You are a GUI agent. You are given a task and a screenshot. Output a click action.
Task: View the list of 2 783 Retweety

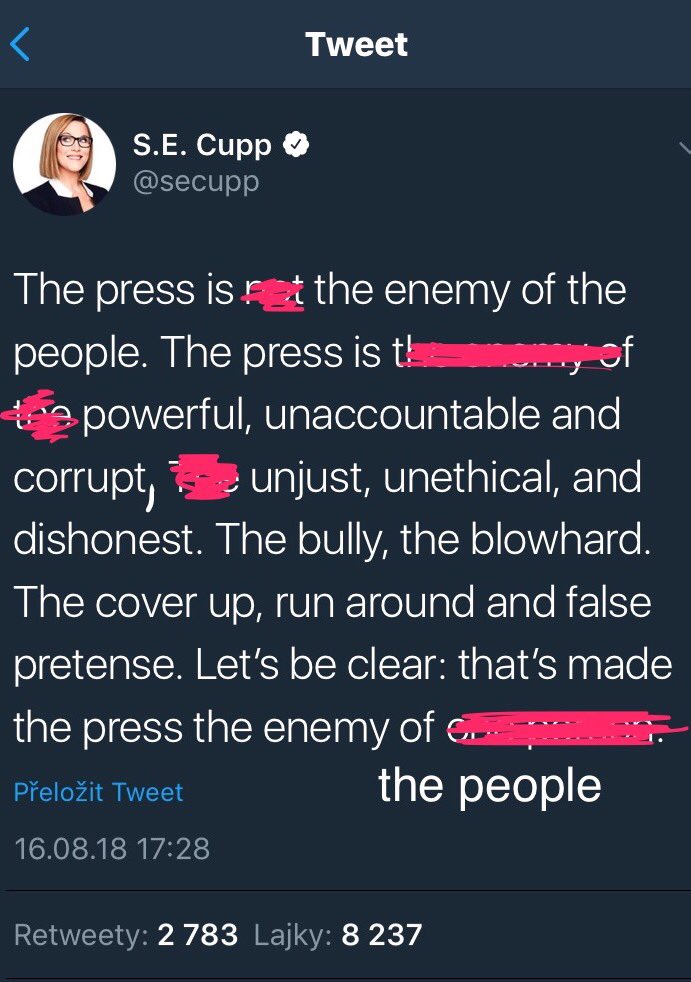coord(126,934)
